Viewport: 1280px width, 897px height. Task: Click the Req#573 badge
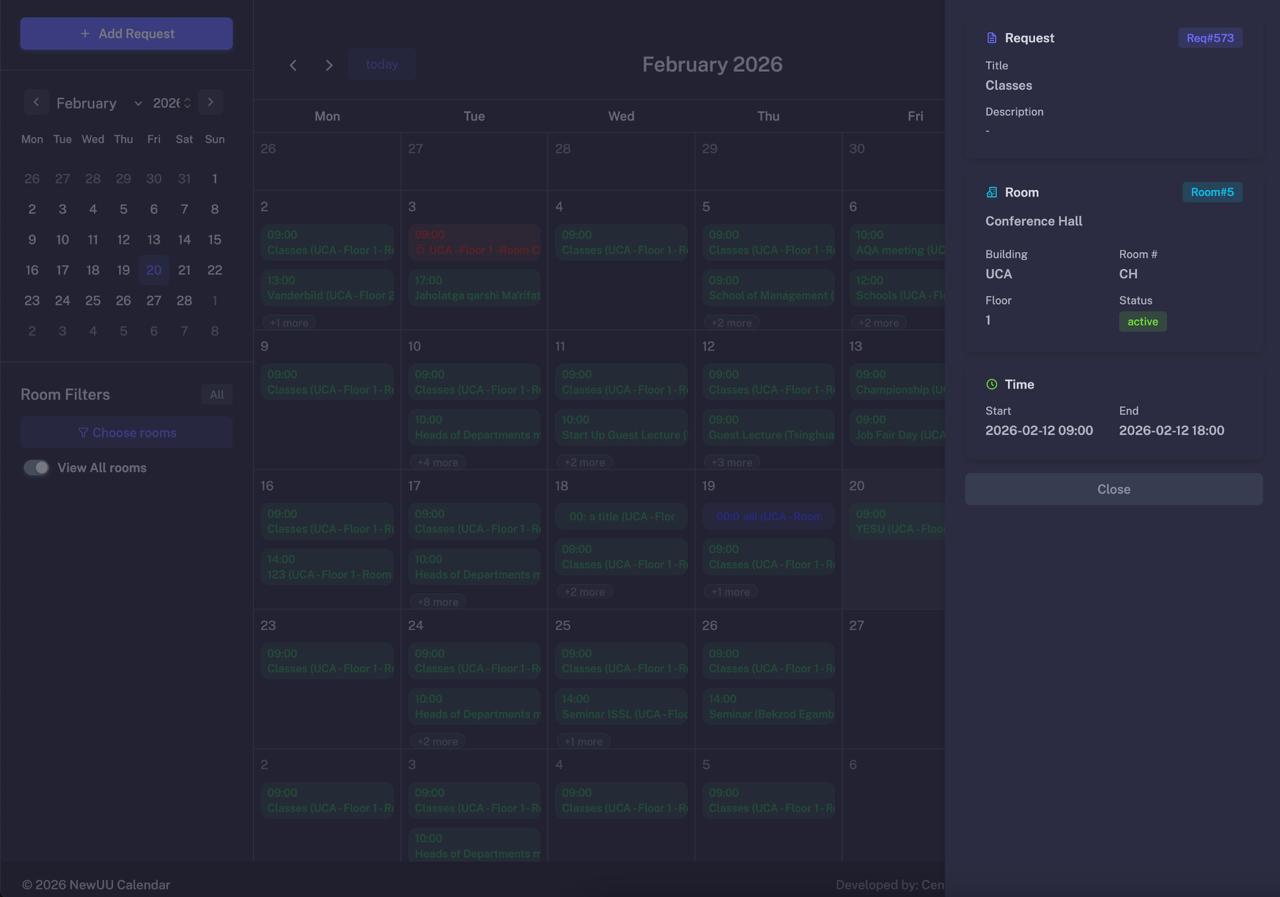1209,38
